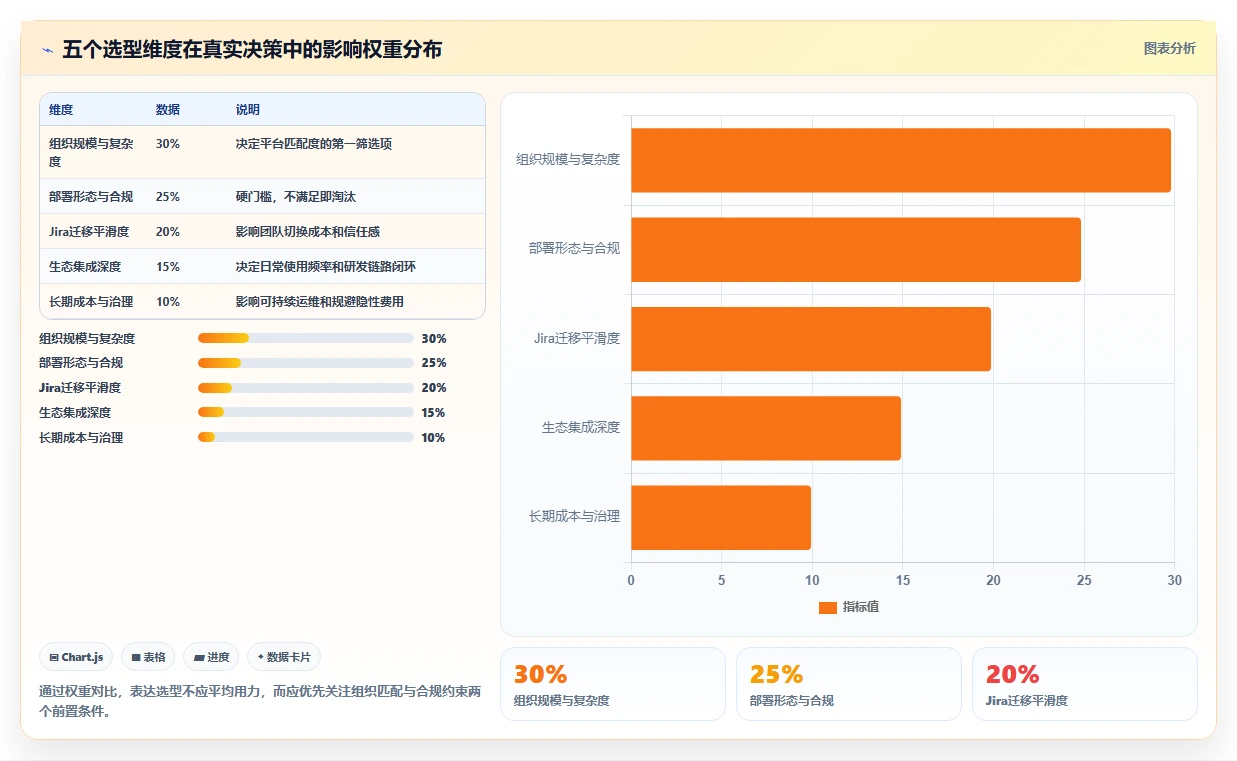Open the 25% 部署形态与合规 data card
The height and width of the screenshot is (761, 1237).
point(849,684)
